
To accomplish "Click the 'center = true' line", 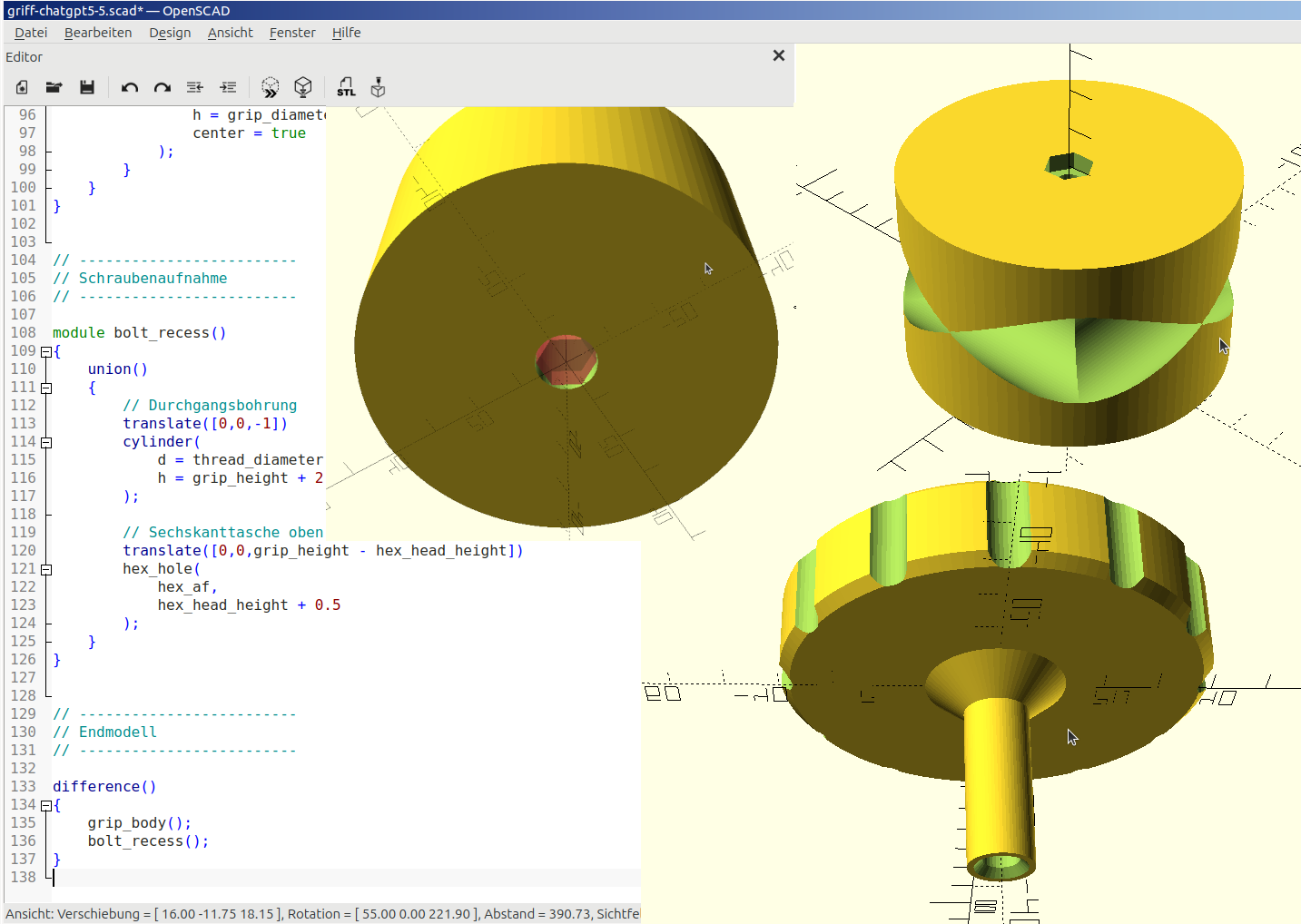I will [250, 133].
